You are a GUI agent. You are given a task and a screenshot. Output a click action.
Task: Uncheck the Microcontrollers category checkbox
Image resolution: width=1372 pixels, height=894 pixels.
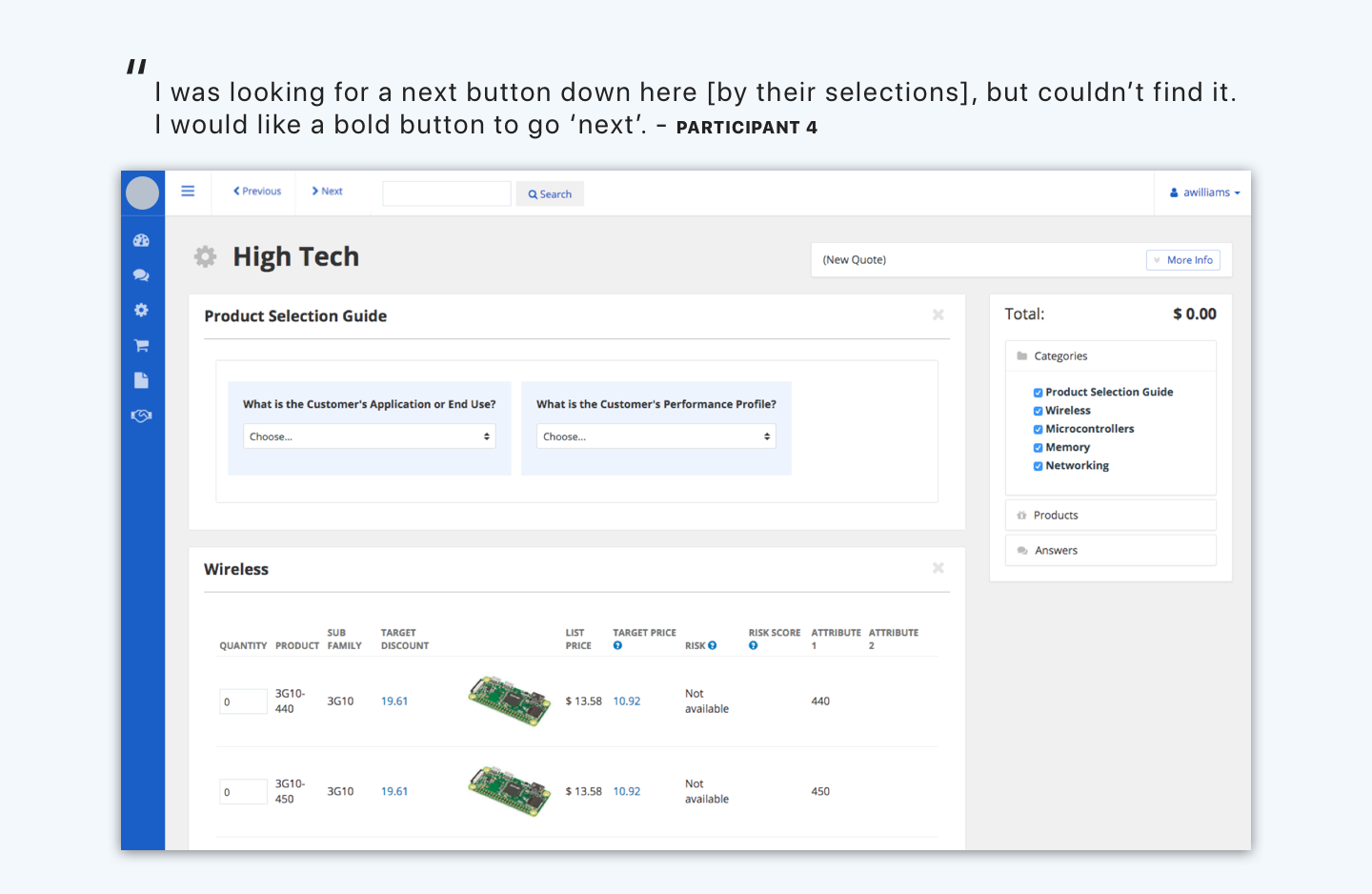pyautogui.click(x=1038, y=430)
